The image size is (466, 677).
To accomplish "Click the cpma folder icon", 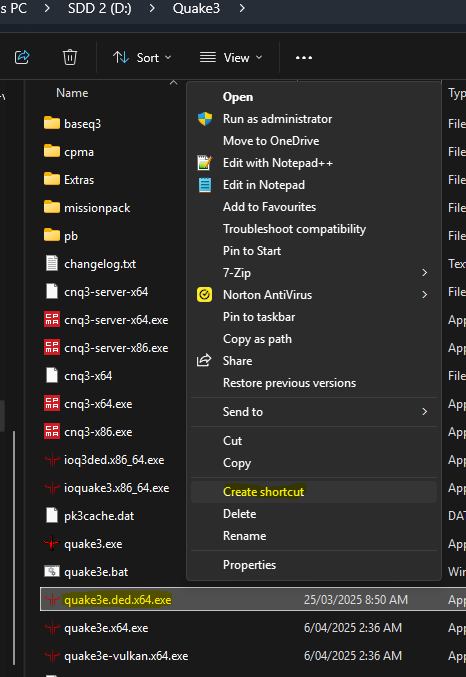I will pos(52,151).
